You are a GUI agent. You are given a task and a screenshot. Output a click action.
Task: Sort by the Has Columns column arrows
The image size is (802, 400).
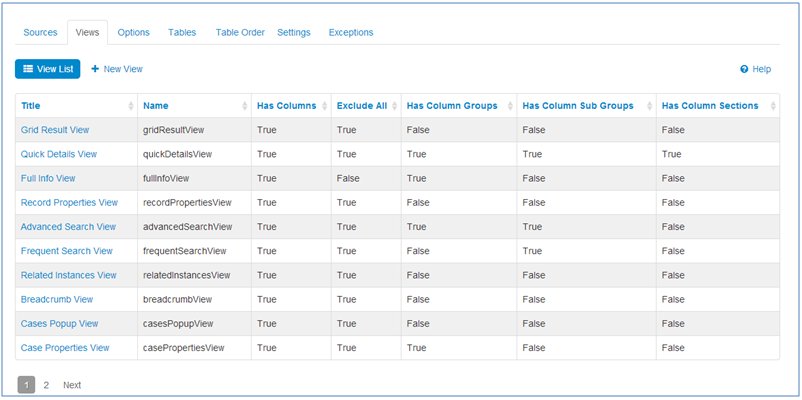[x=325, y=106]
